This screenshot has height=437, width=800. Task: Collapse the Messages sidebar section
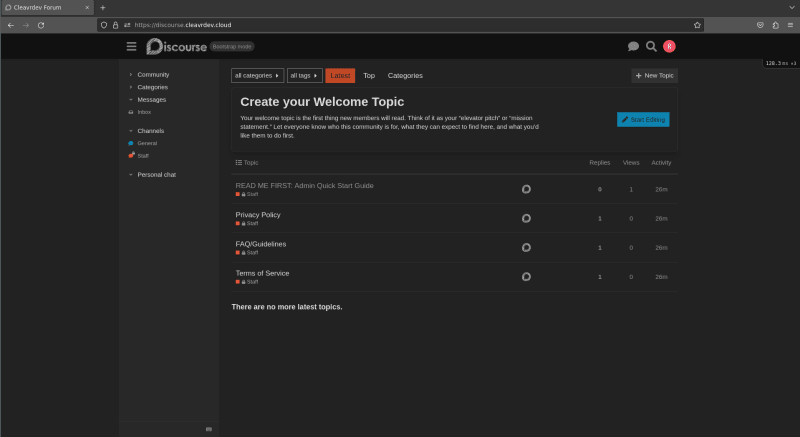152,99
